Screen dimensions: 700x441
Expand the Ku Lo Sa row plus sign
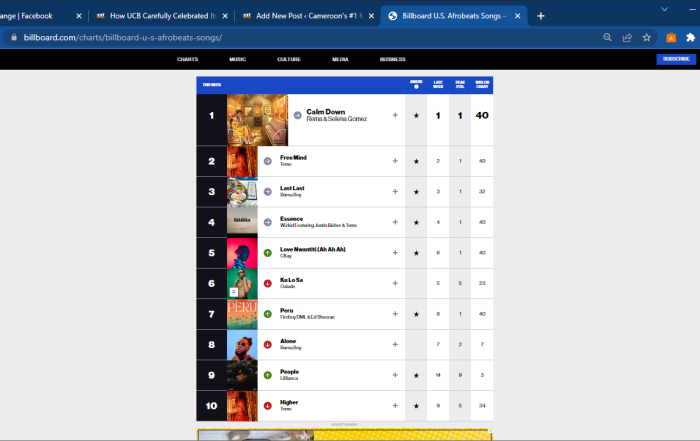395,283
